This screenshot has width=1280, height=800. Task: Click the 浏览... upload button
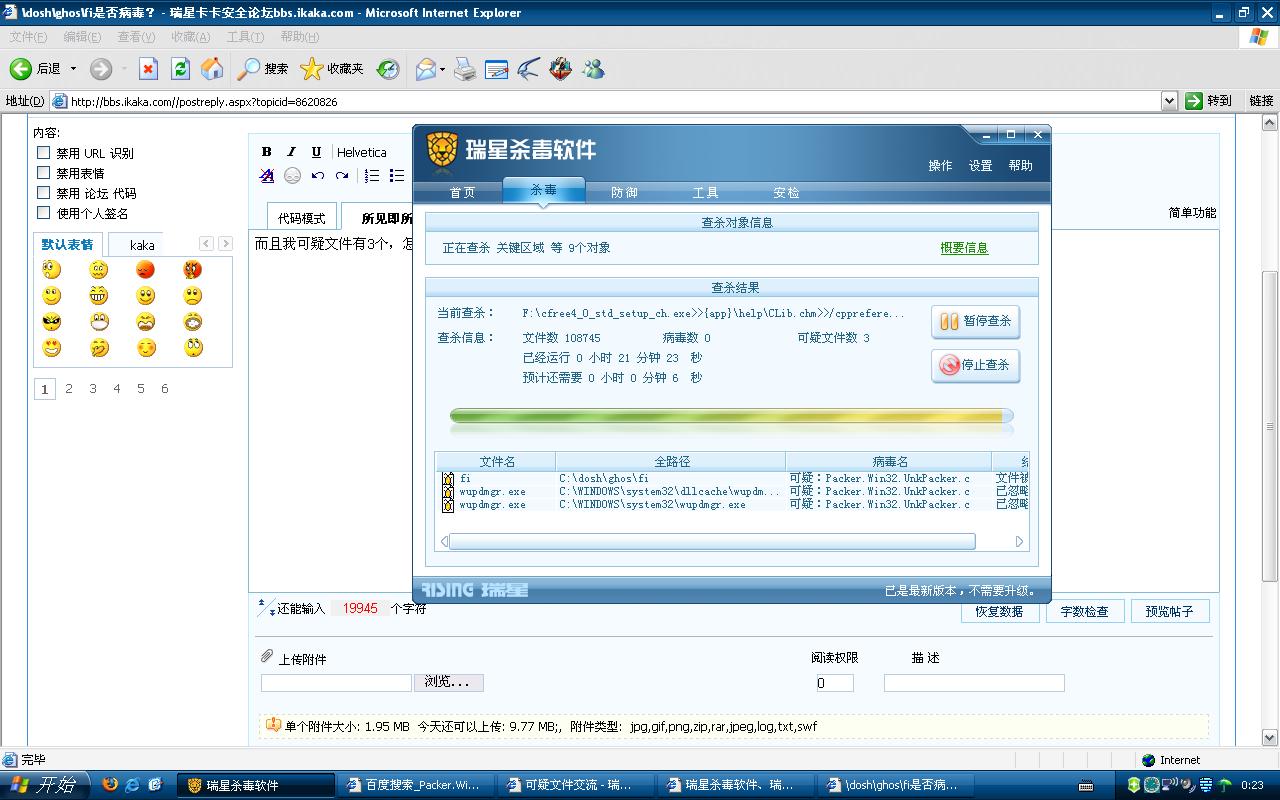coord(448,682)
